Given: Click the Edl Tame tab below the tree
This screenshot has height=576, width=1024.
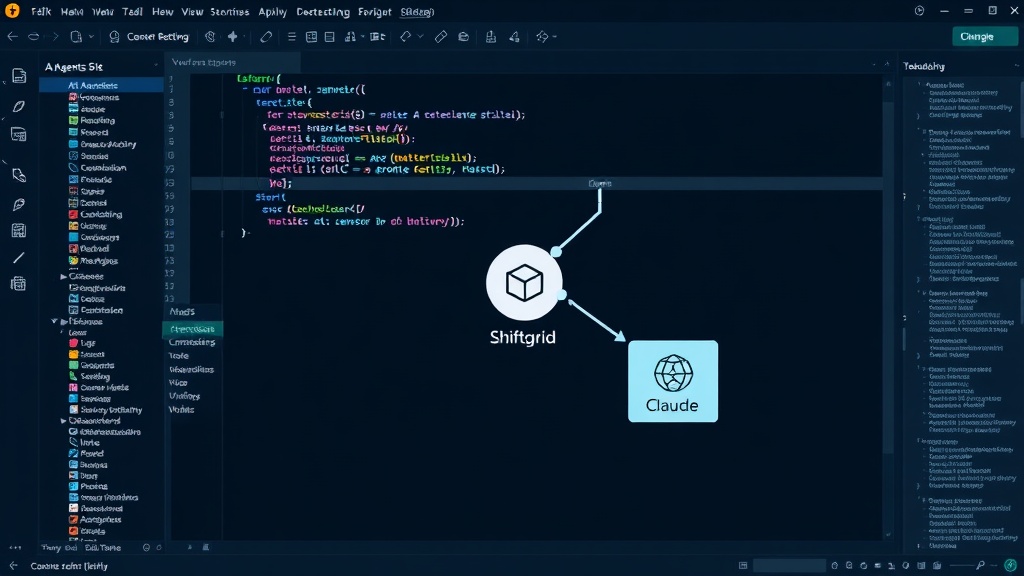Looking at the screenshot, I should click(103, 547).
